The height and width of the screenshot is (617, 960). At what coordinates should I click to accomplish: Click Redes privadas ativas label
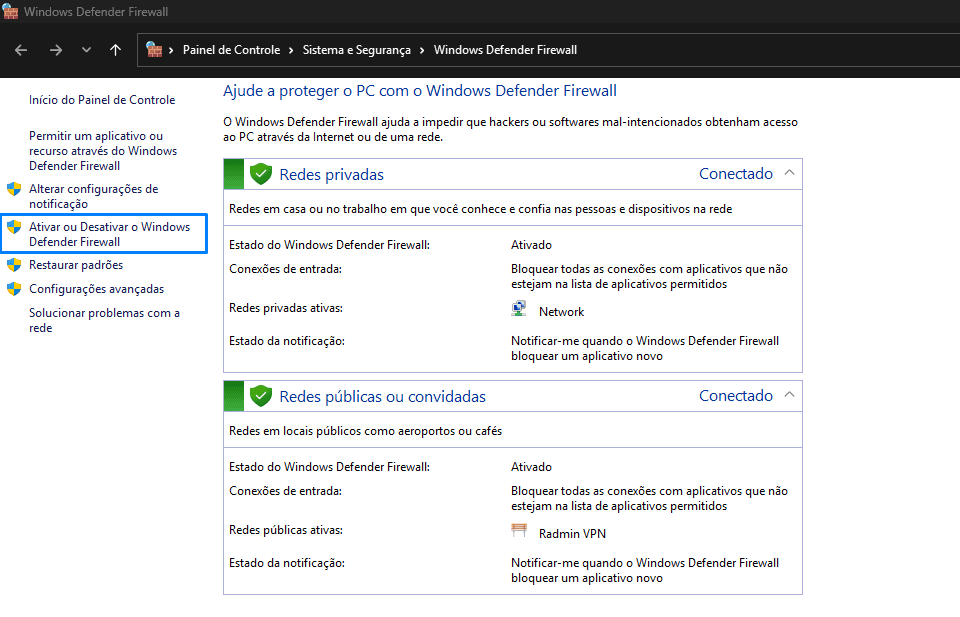point(286,308)
